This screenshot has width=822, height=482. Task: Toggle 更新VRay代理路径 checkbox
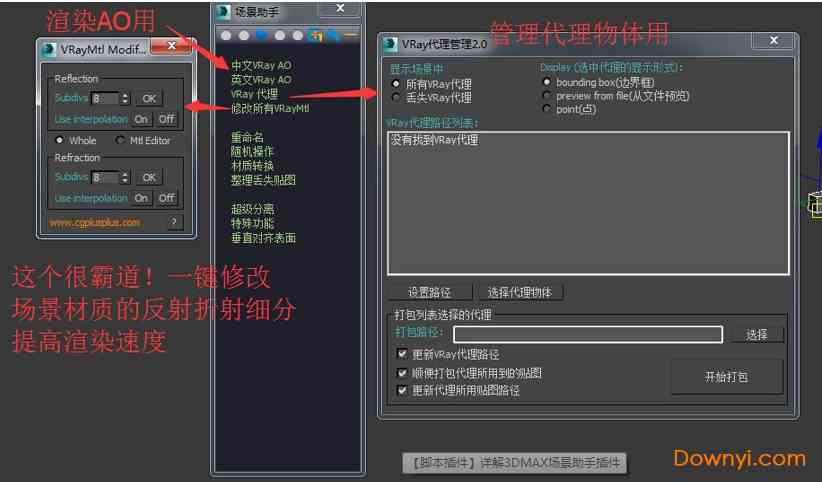[402, 354]
